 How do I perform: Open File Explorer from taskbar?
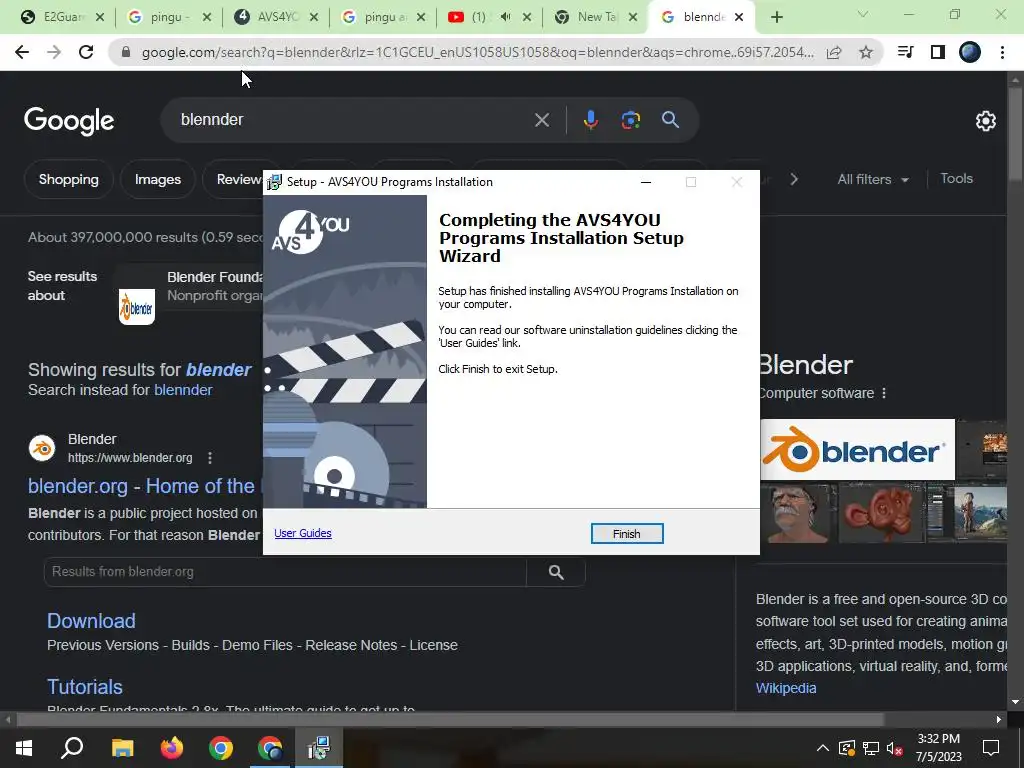coord(122,748)
